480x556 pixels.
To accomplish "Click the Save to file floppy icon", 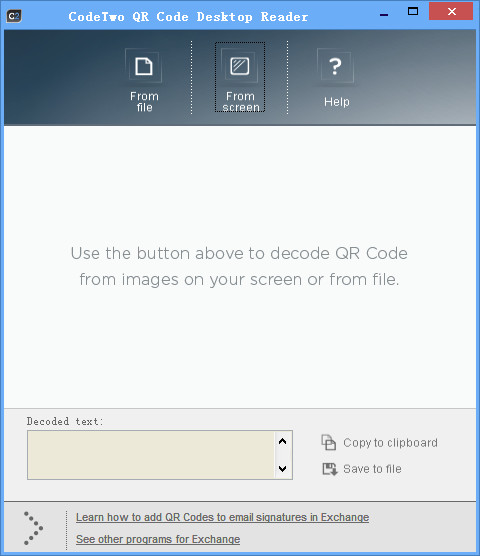I will 330,469.
